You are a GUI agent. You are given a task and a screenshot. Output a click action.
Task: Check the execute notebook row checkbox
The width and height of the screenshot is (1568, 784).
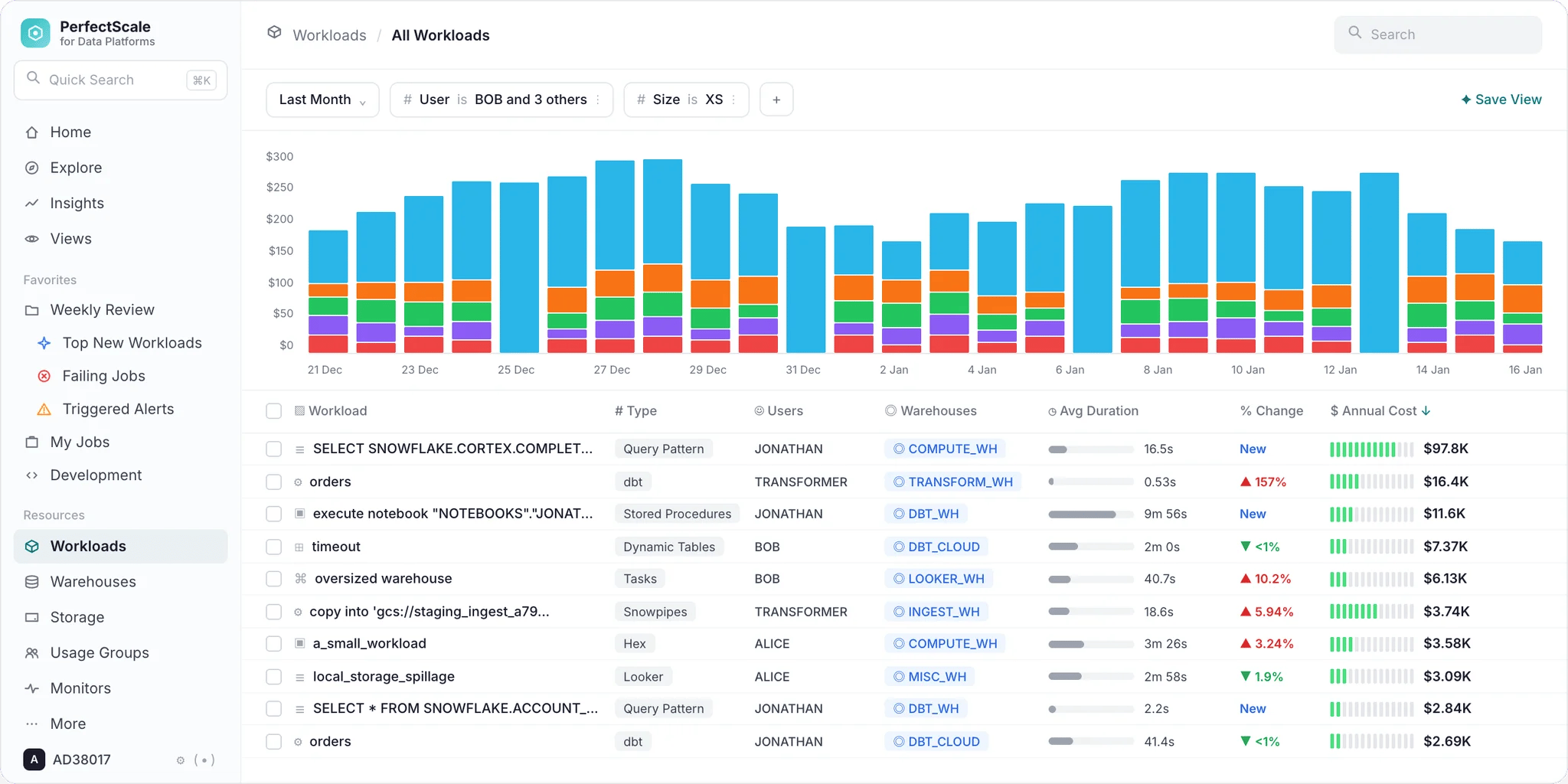[x=273, y=514]
